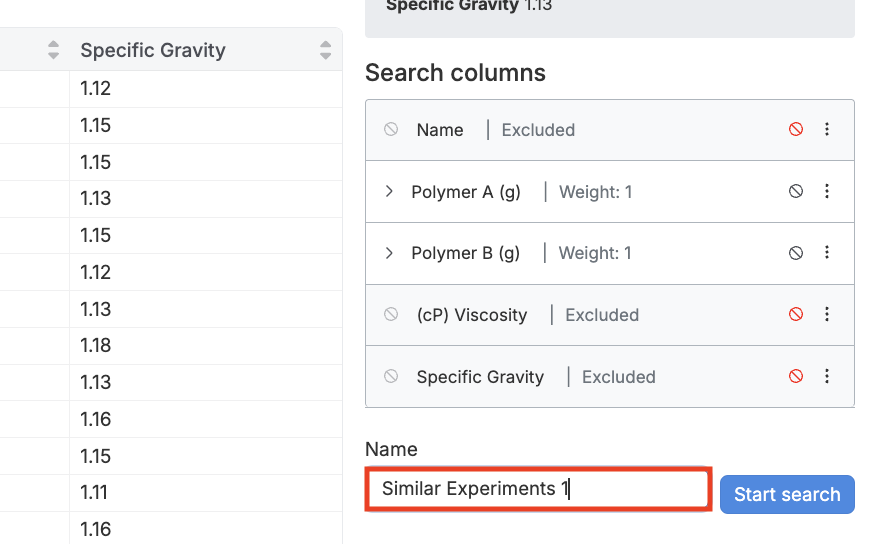Viewport: 894px width, 544px height.
Task: Open three-dot menu for (cP) Viscosity
Action: [827, 315]
